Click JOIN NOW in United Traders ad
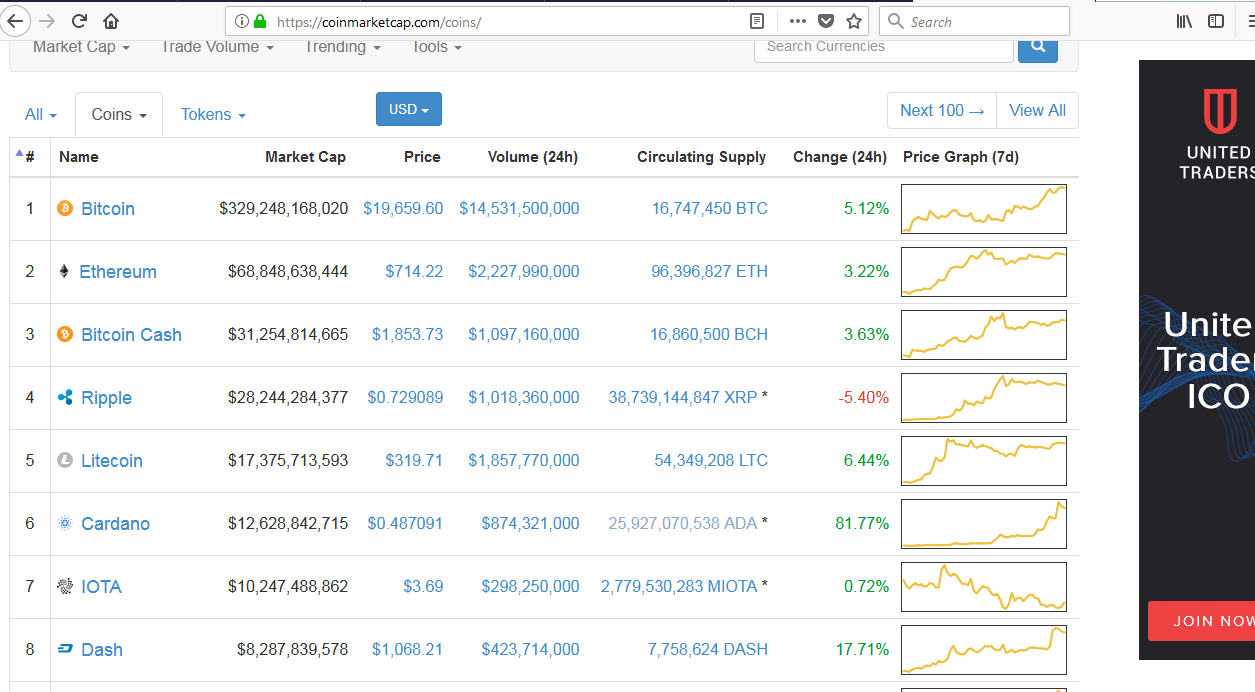This screenshot has height=692, width=1255. [x=1202, y=621]
